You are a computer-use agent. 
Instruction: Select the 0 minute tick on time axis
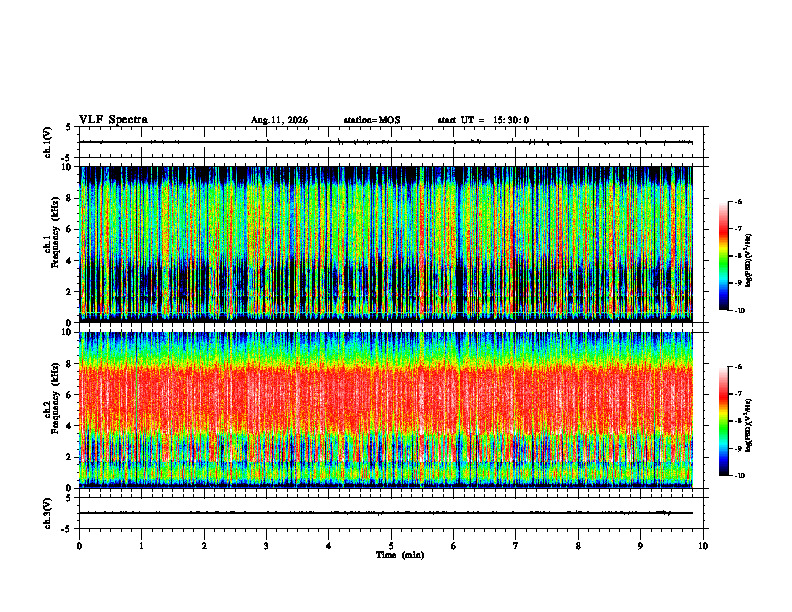[79, 546]
